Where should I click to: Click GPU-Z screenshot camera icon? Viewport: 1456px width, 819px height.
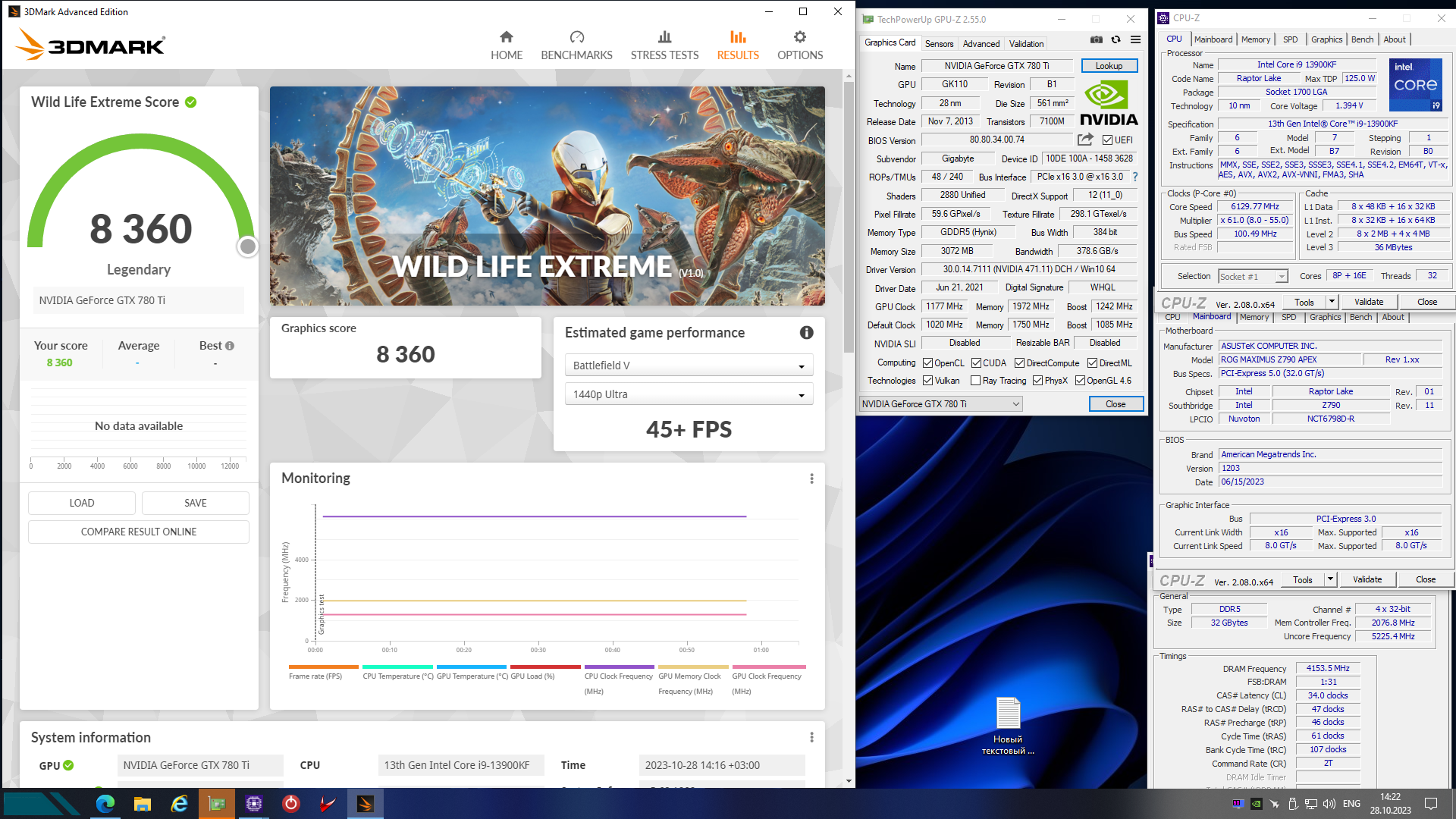tap(1097, 40)
